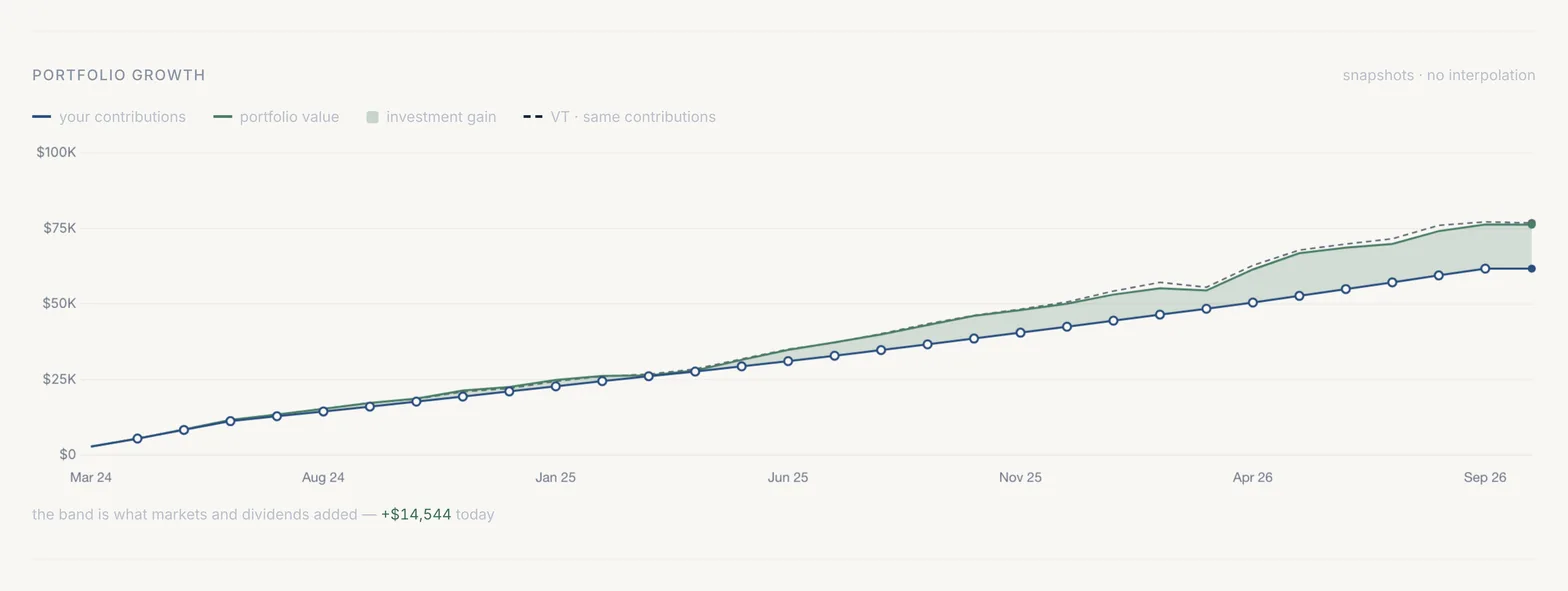1568x591 pixels.
Task: Click the '$100K' axis label
Action: pyautogui.click(x=56, y=153)
